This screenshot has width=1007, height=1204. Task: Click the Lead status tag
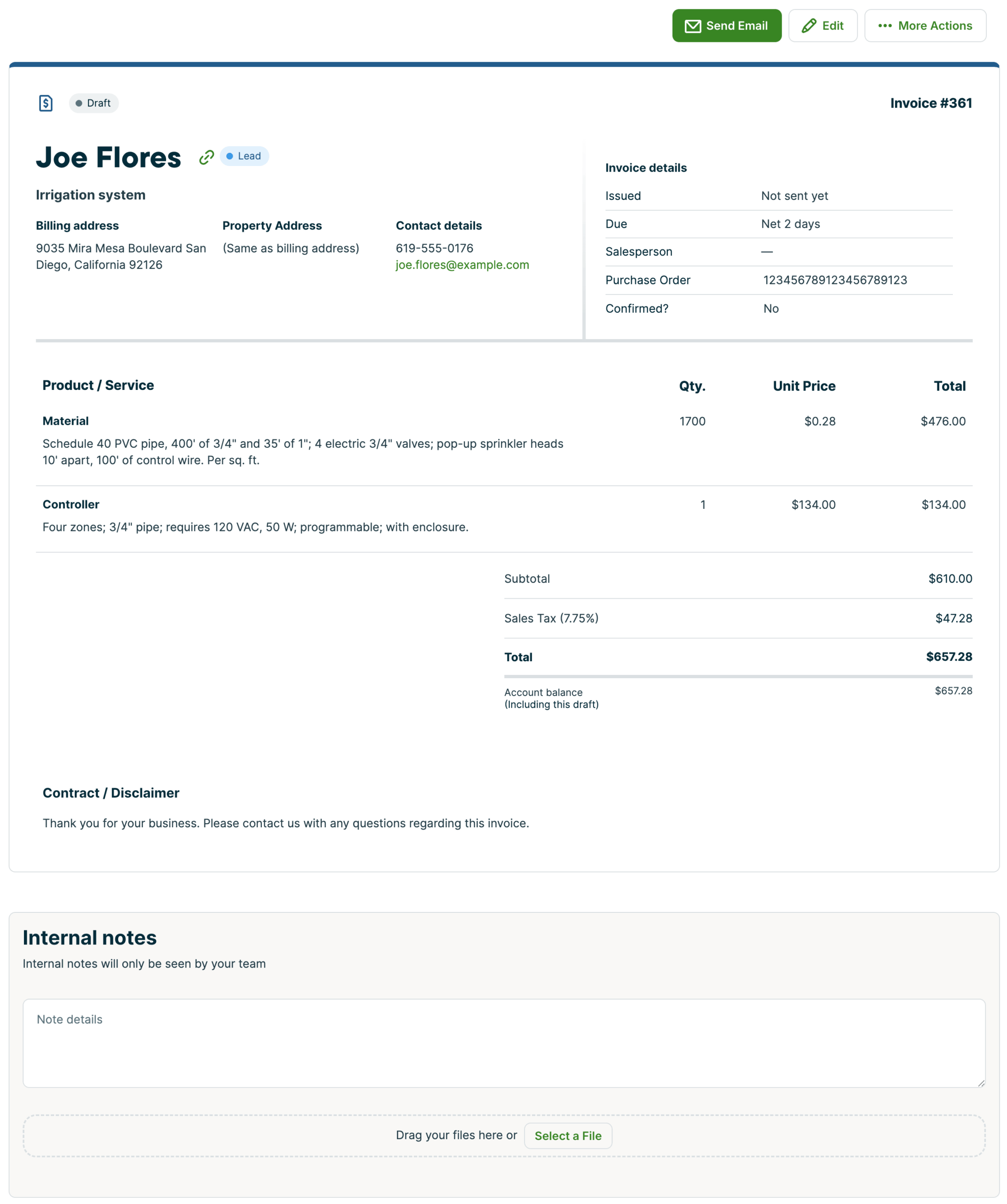pos(244,156)
